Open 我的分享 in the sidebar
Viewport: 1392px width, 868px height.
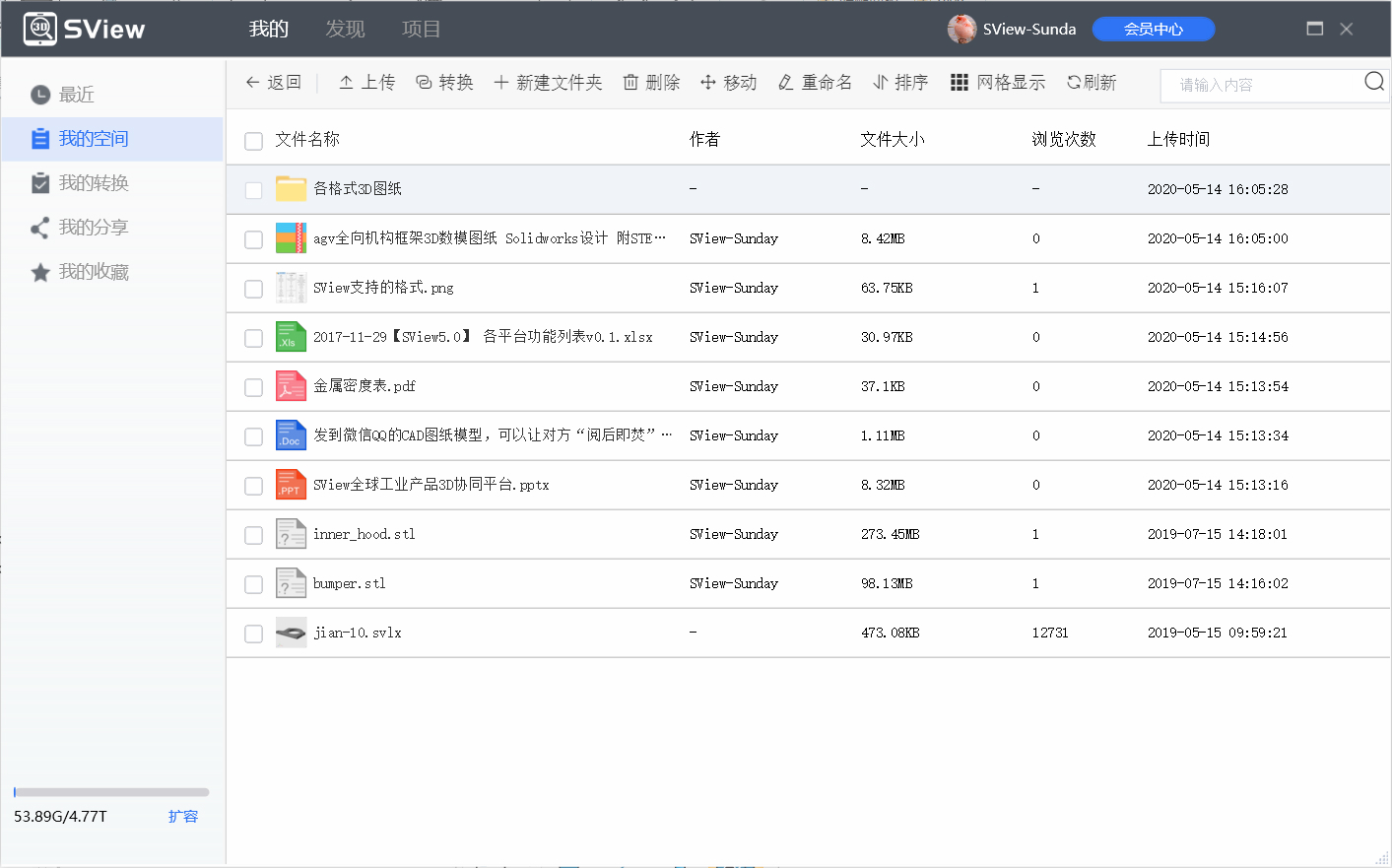tap(92, 228)
